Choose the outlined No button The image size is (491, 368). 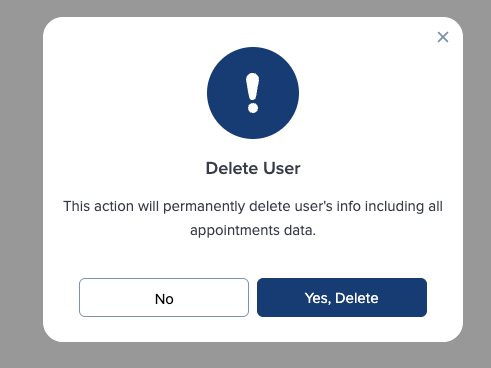[x=164, y=297]
